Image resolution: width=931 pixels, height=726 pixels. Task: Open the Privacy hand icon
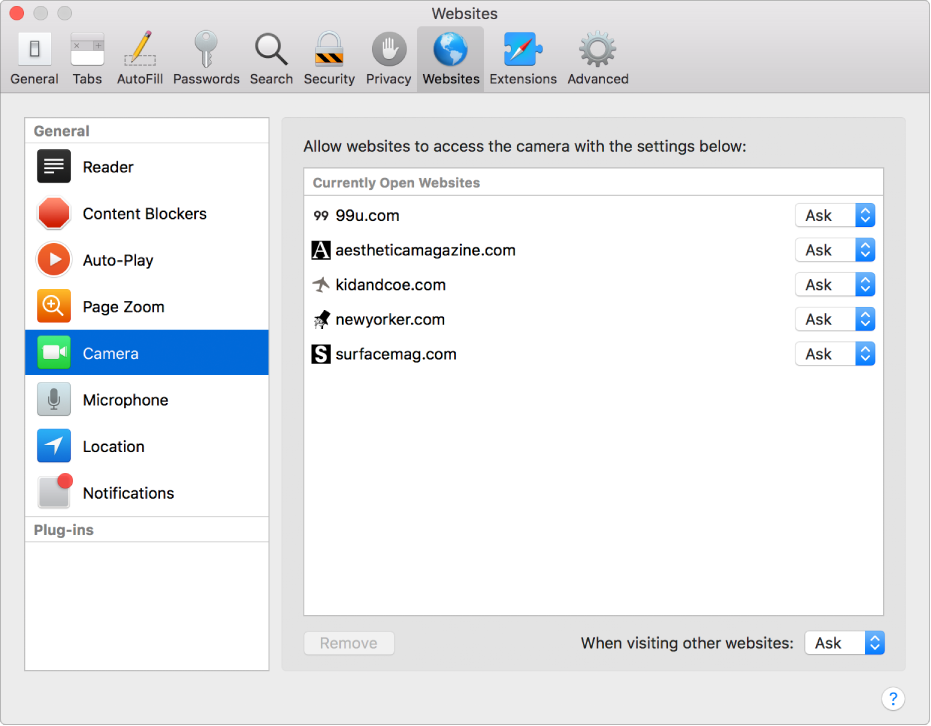click(x=388, y=58)
